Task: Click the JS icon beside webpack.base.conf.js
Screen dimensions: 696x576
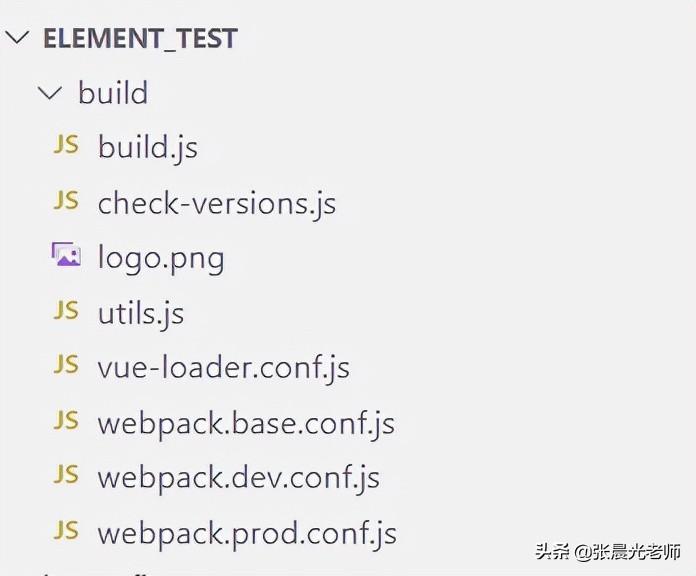Action: click(66, 421)
